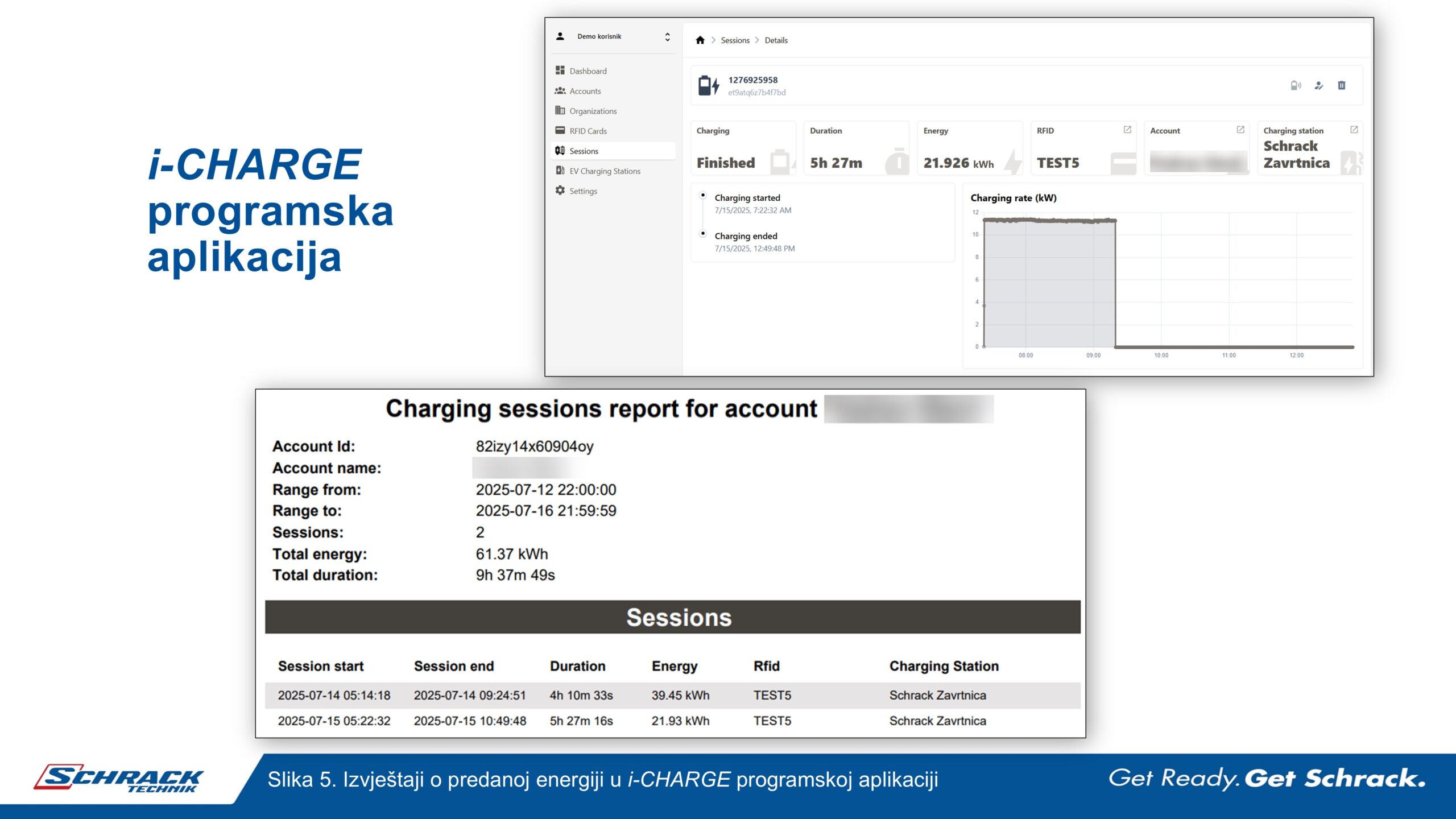The image size is (1456, 819).
Task: Open Account external link icon
Action: coord(1240,130)
